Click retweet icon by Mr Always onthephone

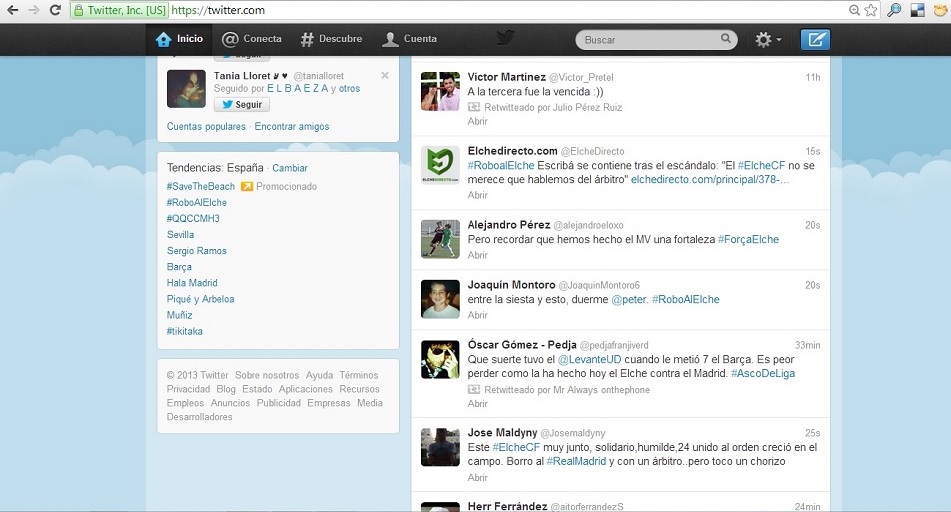pos(474,389)
